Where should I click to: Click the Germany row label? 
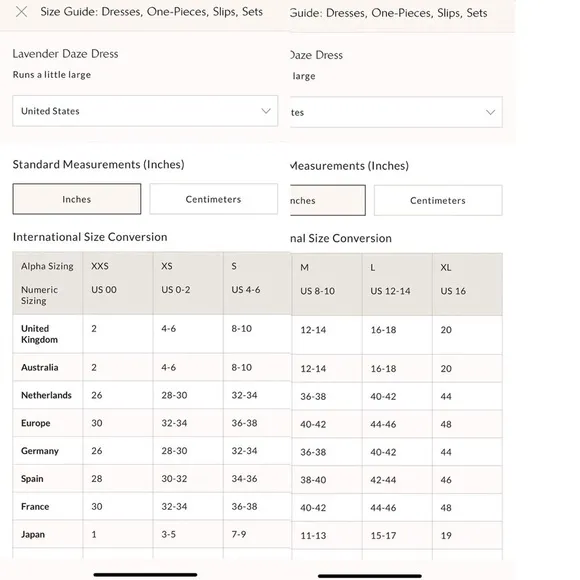tap(40, 451)
